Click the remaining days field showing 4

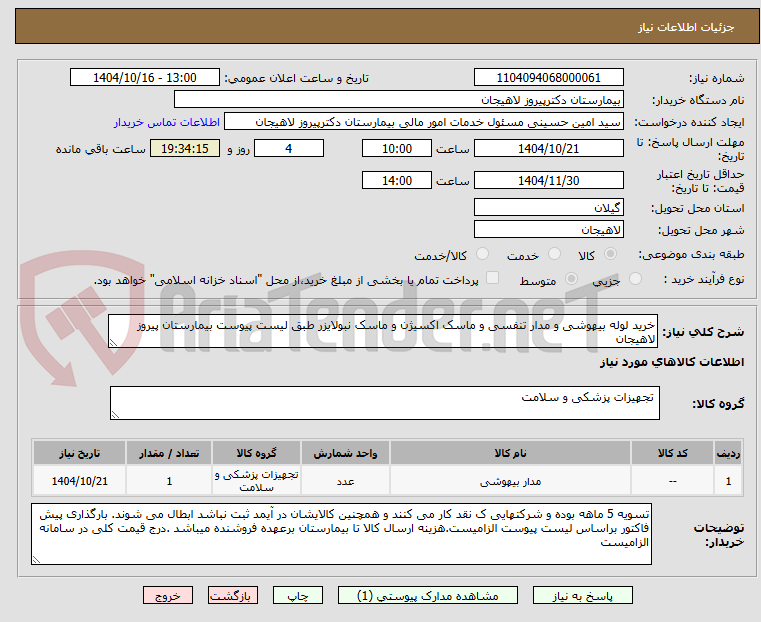(x=289, y=148)
